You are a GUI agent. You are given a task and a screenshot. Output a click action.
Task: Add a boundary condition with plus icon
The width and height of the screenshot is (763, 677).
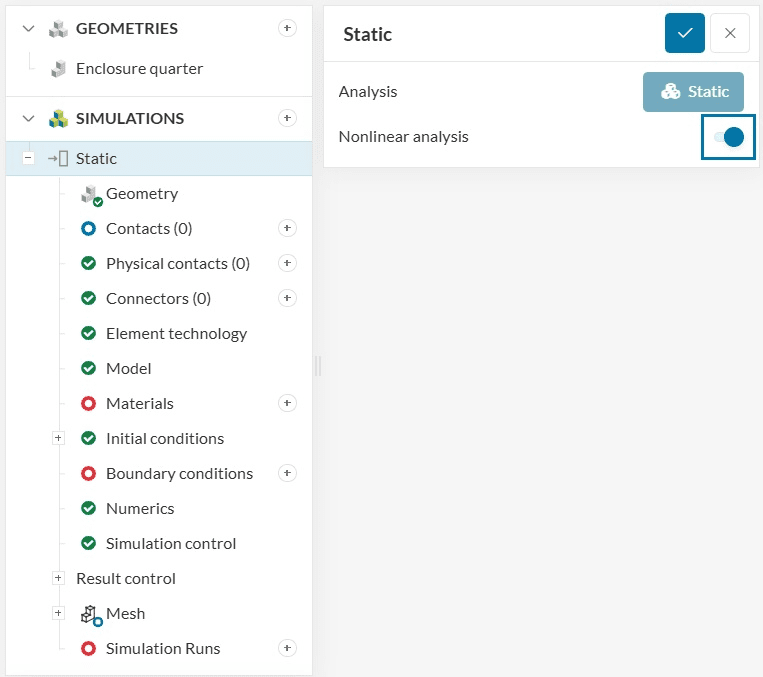[x=287, y=473]
